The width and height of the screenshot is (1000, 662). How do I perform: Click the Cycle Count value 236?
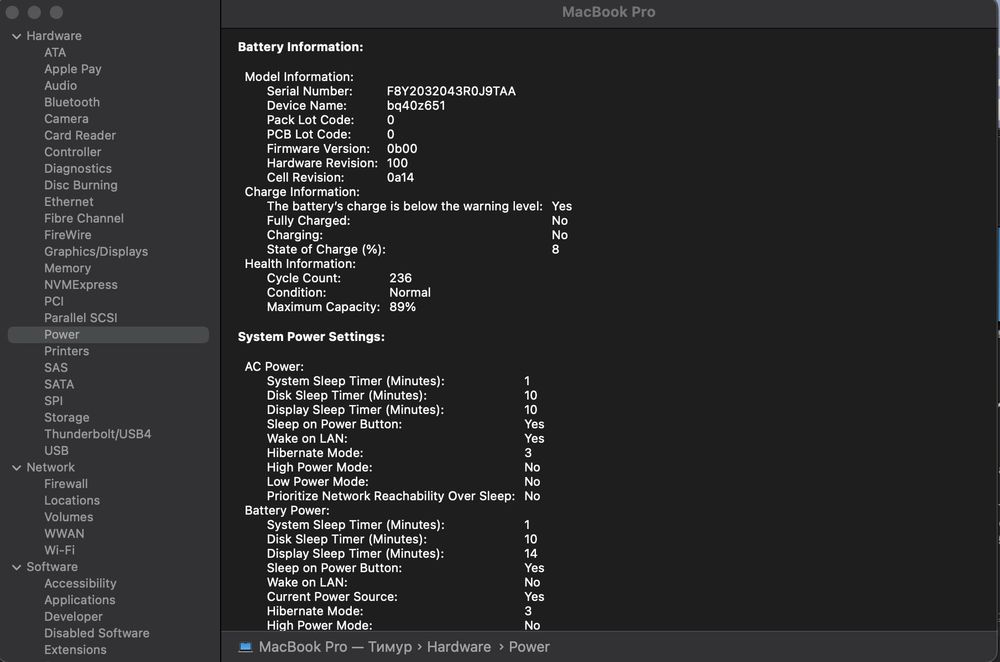coord(401,278)
